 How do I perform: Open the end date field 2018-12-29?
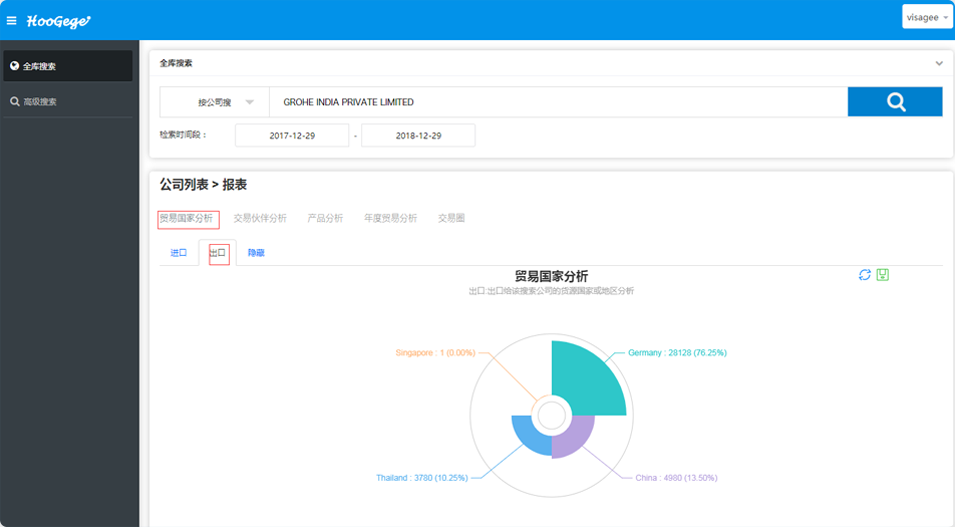coord(418,135)
